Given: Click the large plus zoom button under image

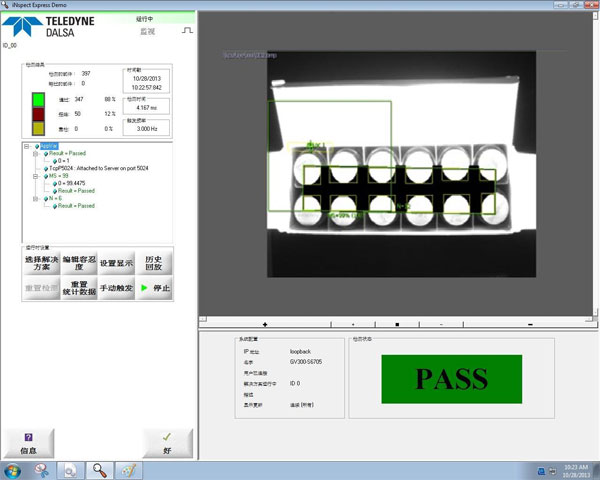Looking at the screenshot, I should [264, 324].
